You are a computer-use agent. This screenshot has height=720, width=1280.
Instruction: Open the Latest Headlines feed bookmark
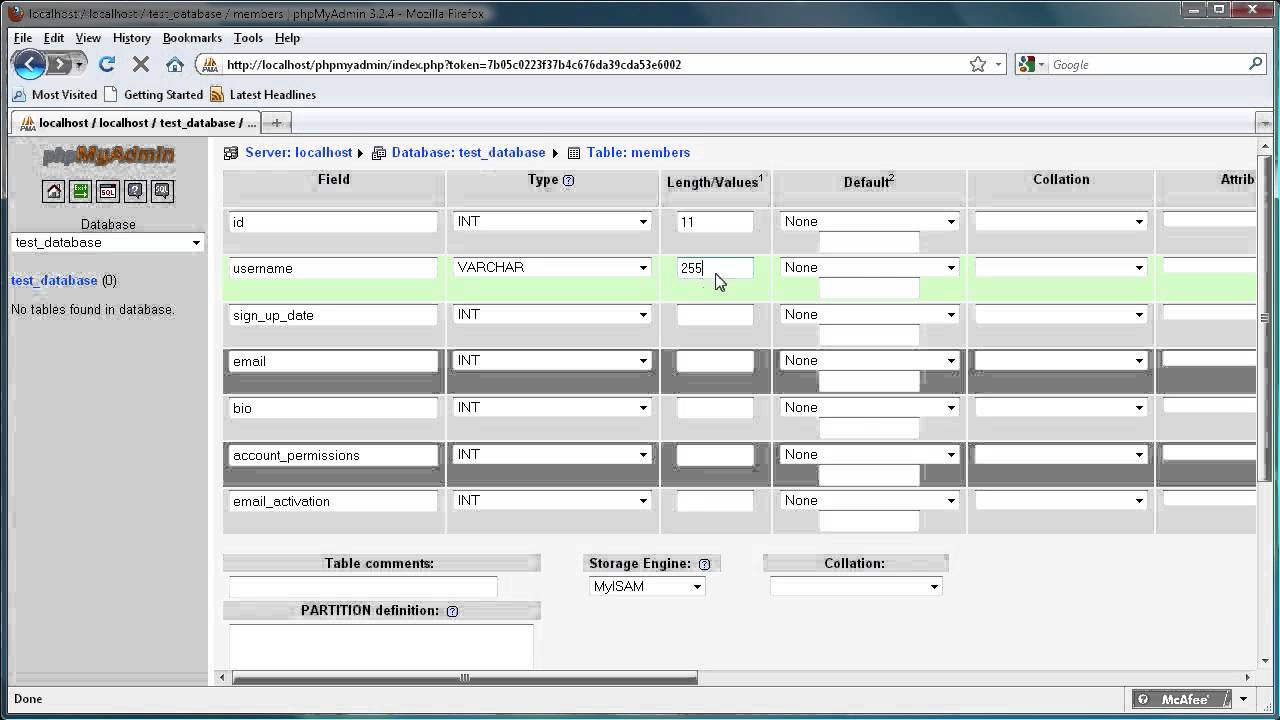[263, 95]
